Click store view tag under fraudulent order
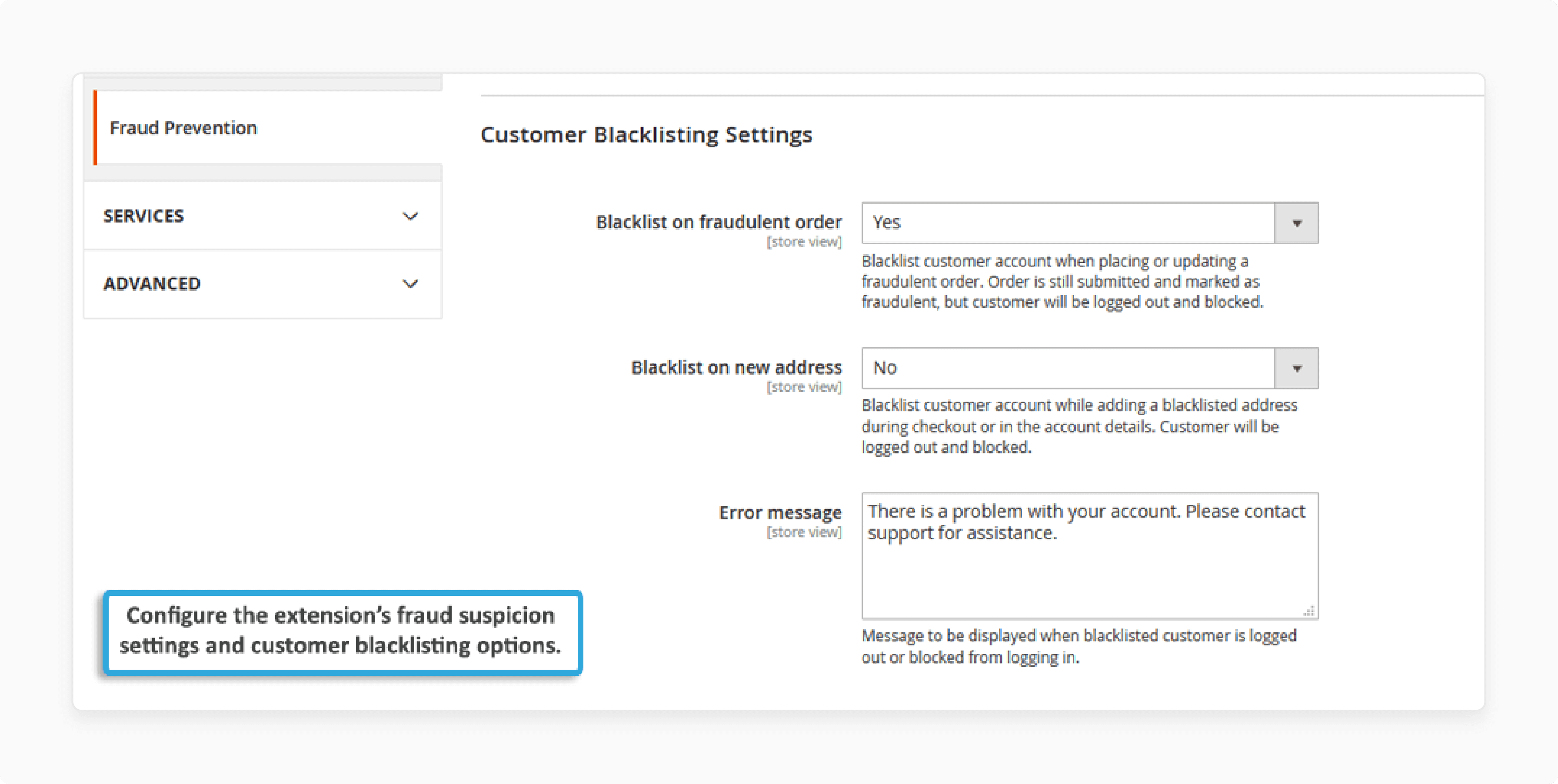The image size is (1558, 784). (x=804, y=242)
